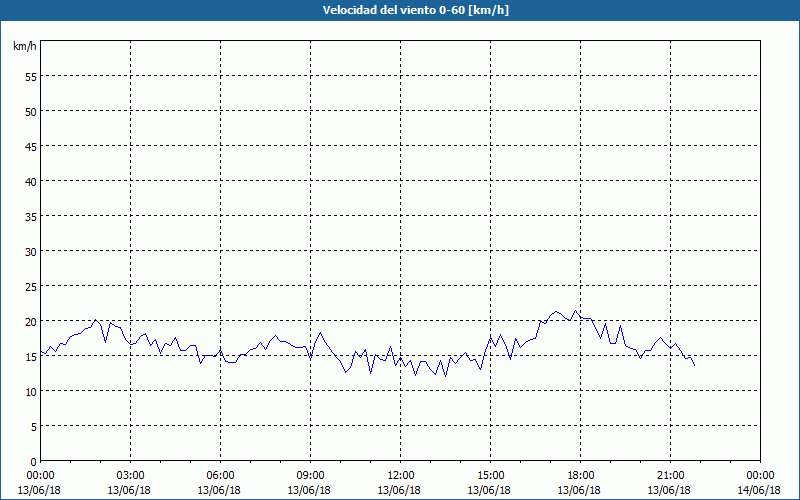Click the 25 value on the y-axis
This screenshot has height=500, width=800.
[x=31, y=287]
